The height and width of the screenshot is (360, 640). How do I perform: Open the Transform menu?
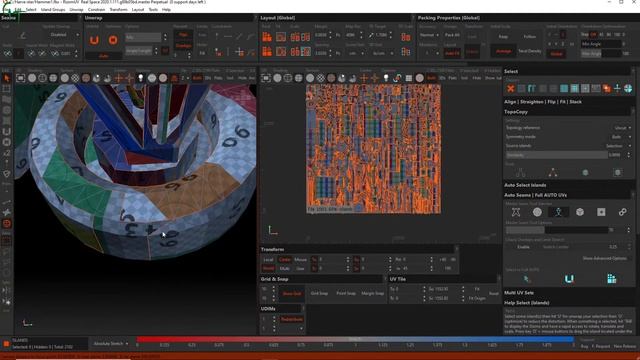[x=118, y=9]
